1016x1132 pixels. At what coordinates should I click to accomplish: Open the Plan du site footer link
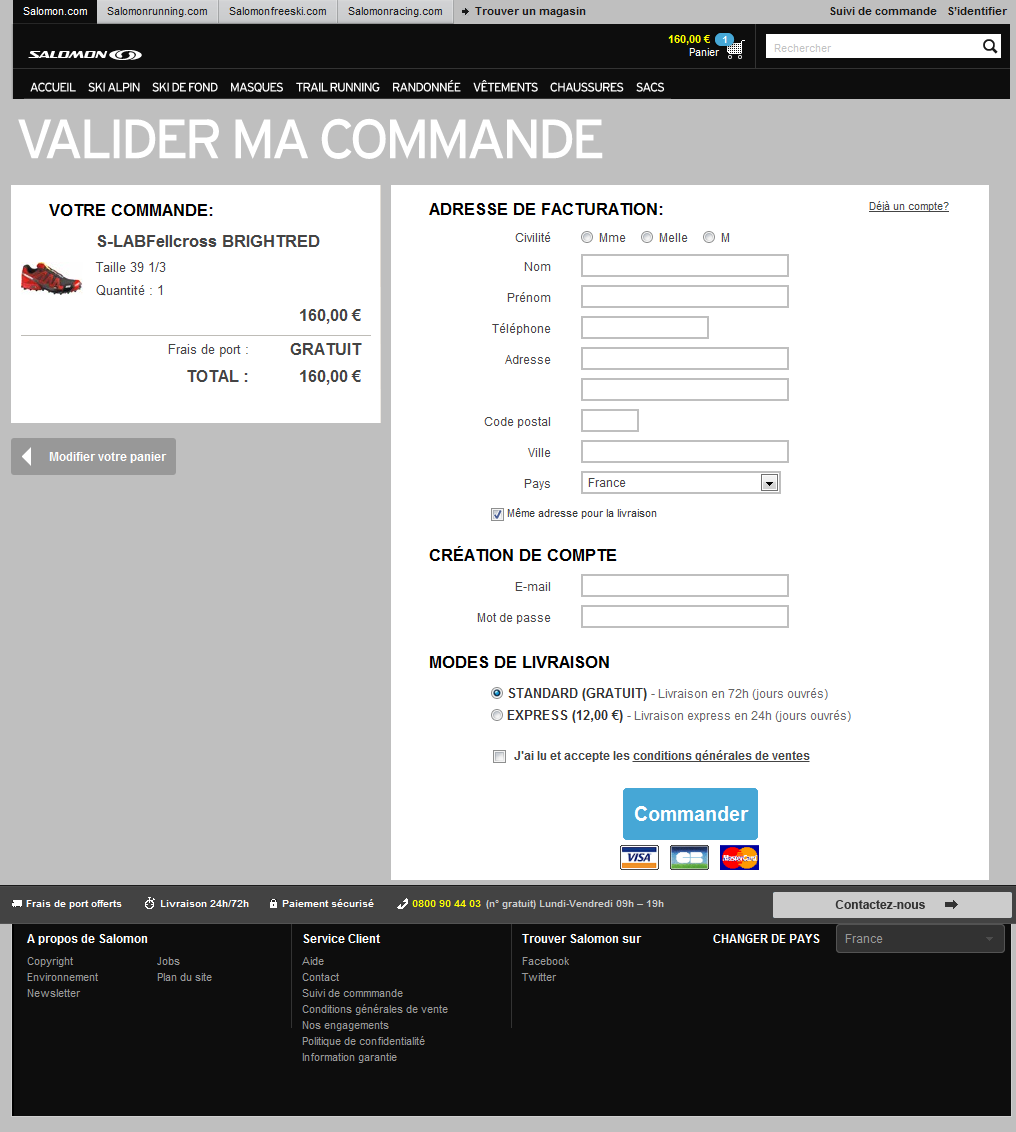point(184,978)
